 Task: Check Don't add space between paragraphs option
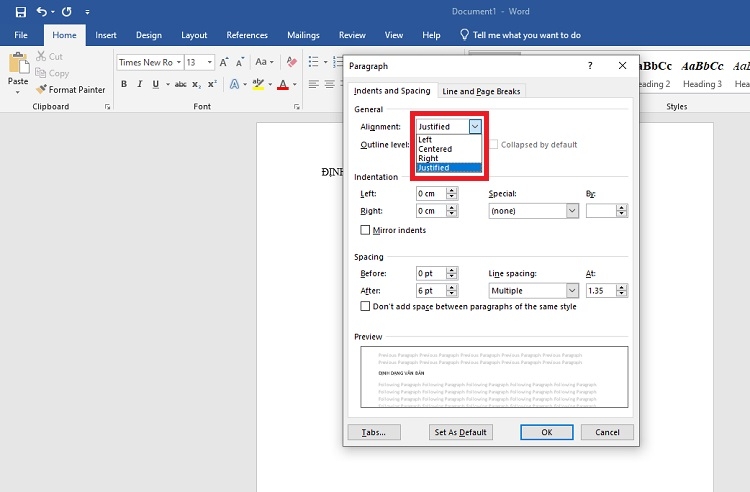pos(365,306)
